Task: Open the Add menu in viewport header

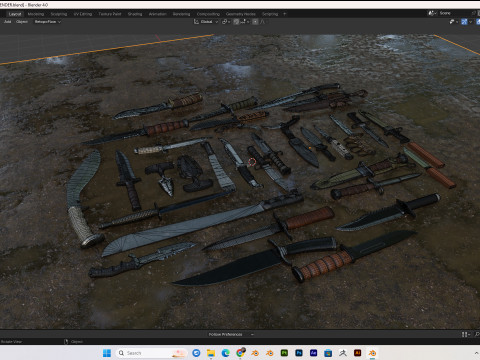Action: click(7, 22)
